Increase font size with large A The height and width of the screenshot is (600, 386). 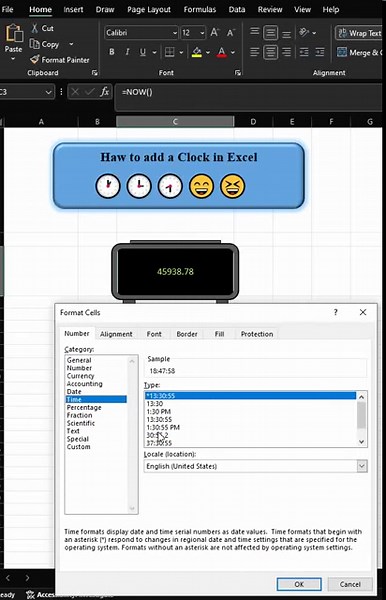[215, 33]
